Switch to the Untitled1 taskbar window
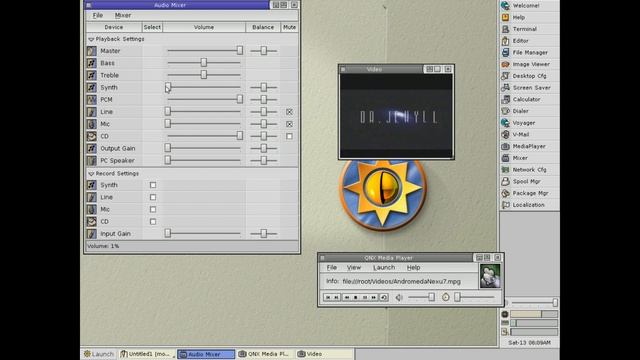Image resolution: width=640 pixels, height=360 pixels. click(x=147, y=354)
